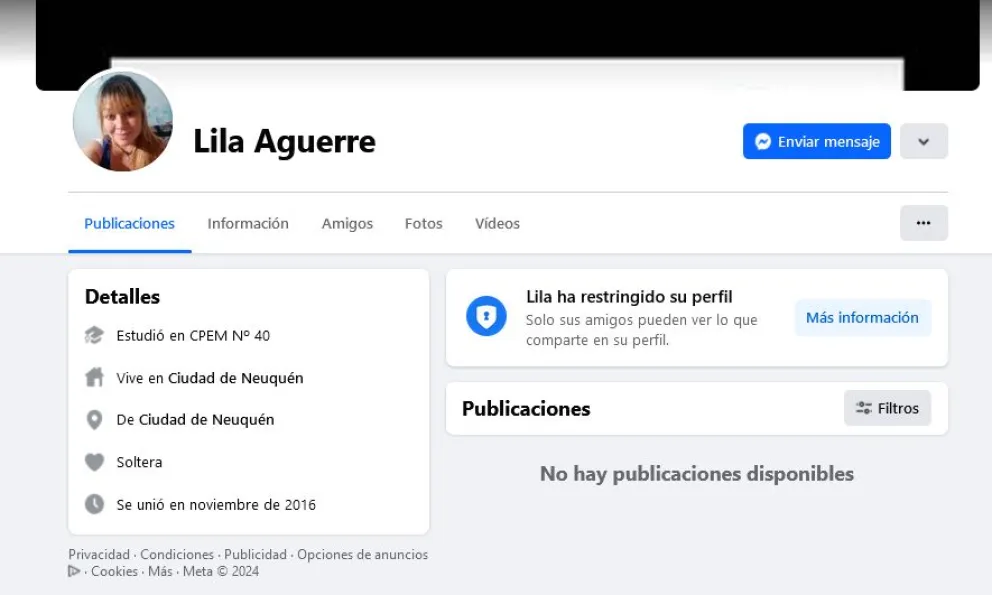992x595 pixels.
Task: Open the three-dots profile options menu
Action: tap(923, 222)
